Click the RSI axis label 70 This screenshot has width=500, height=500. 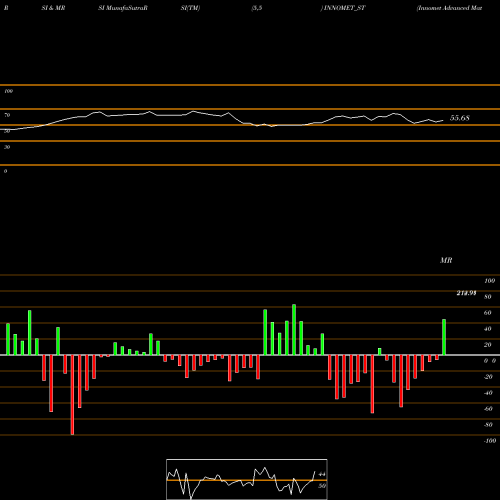click(7, 115)
